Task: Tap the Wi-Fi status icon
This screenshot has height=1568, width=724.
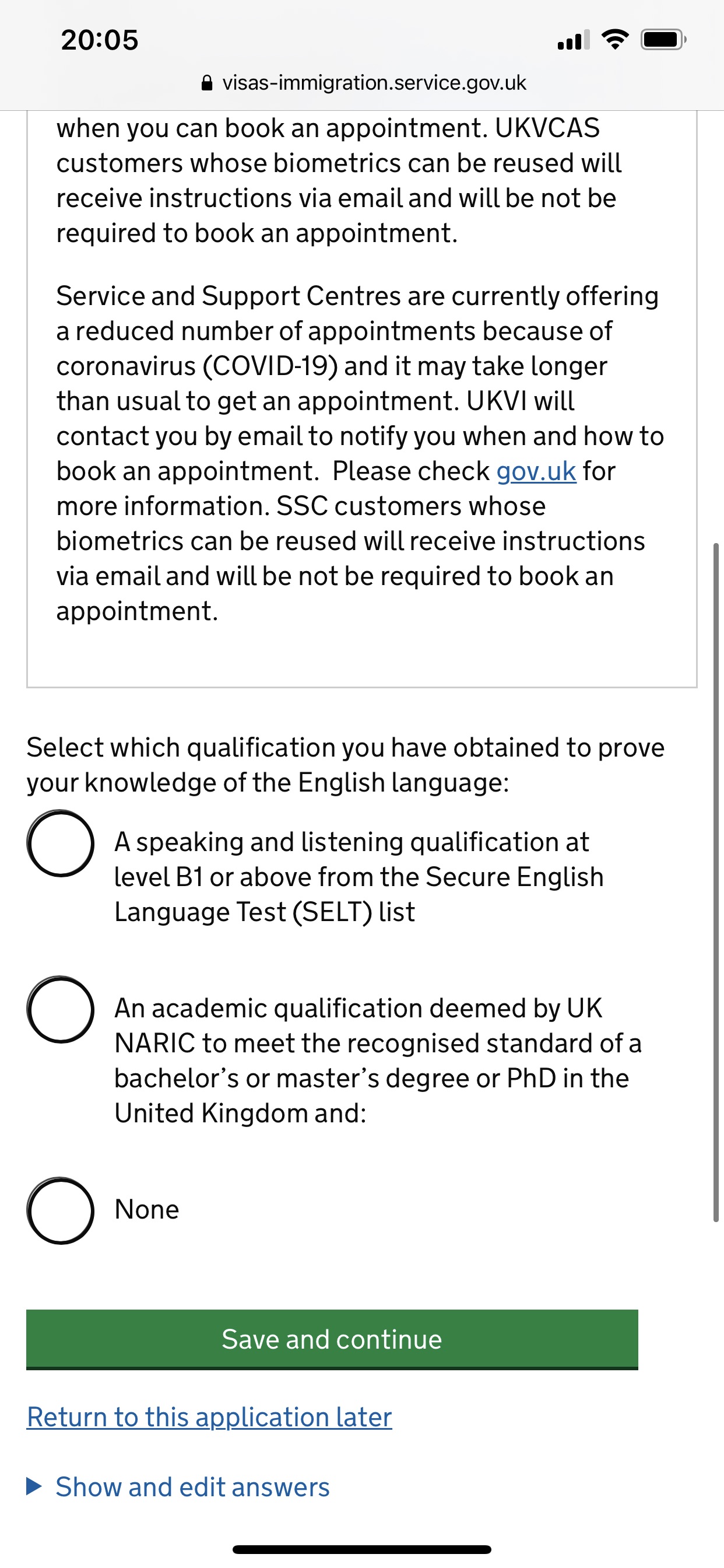Action: coord(615,40)
